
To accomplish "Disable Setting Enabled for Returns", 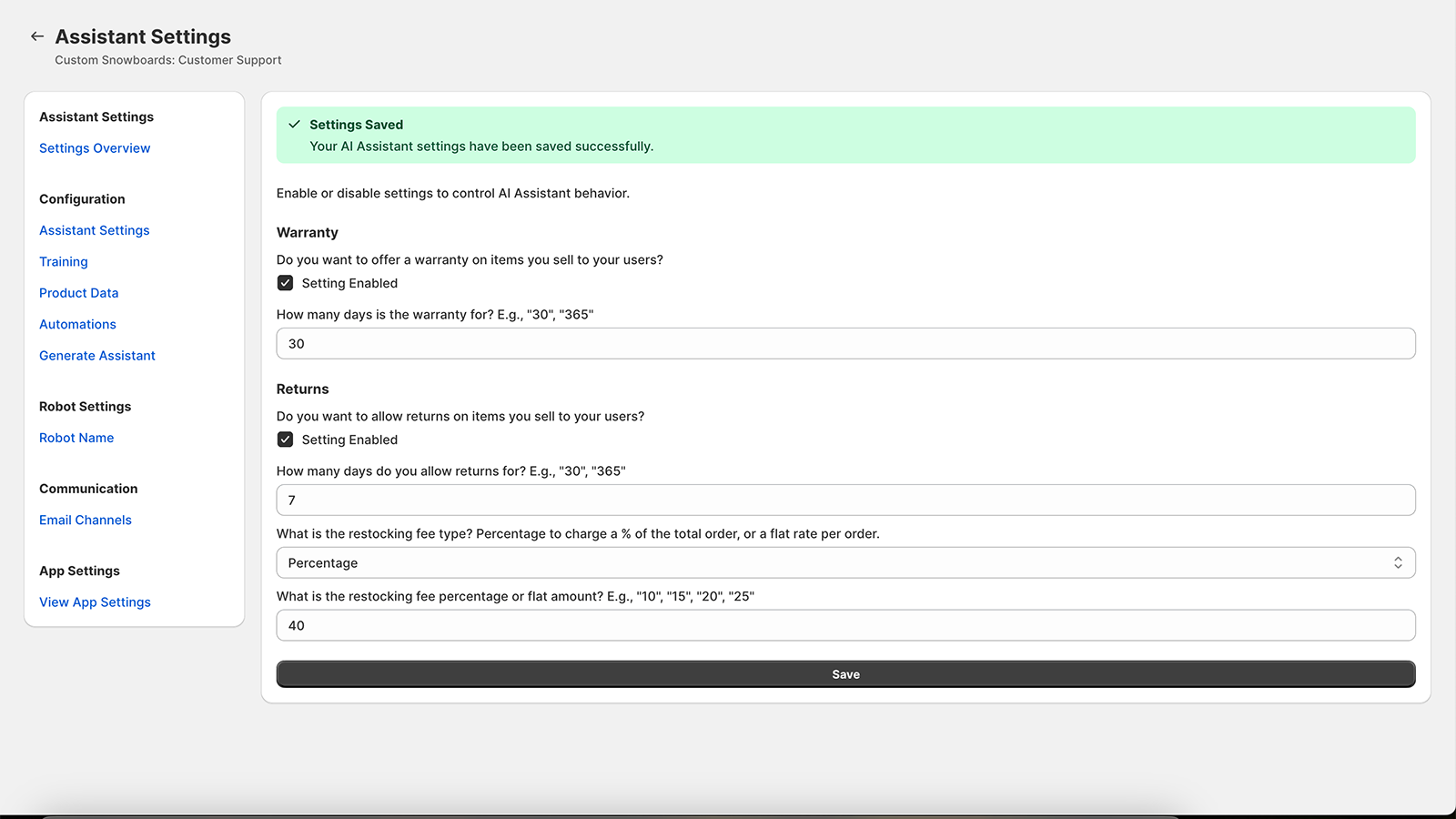I will click(x=285, y=439).
